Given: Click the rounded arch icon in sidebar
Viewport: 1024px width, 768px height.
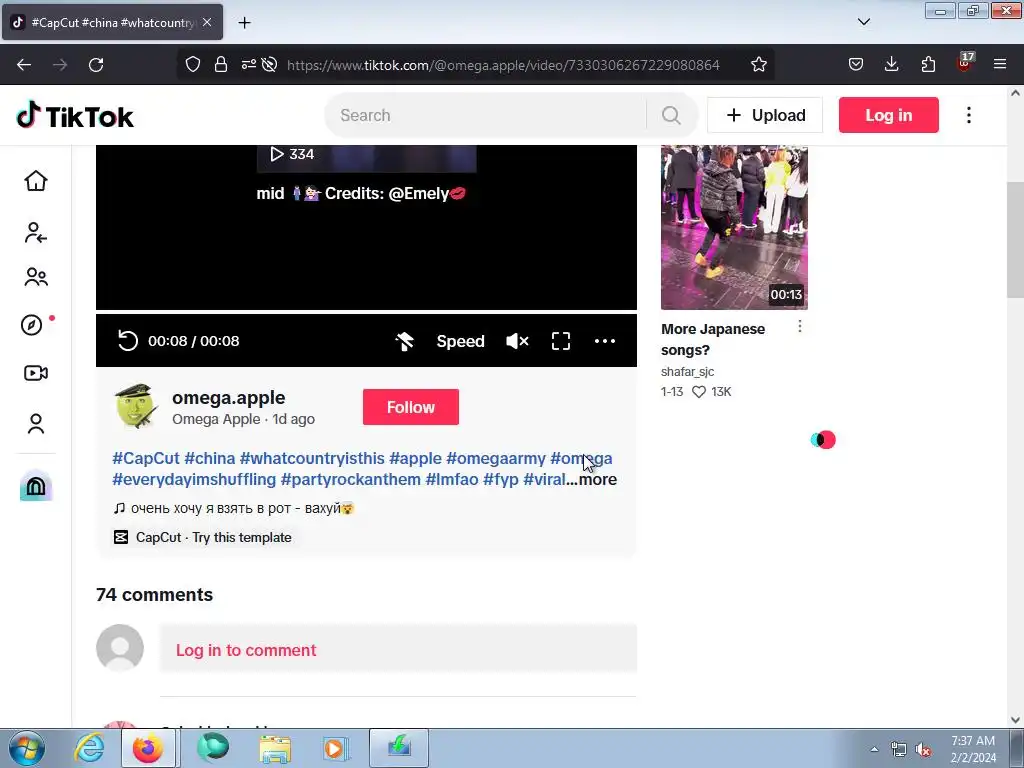Looking at the screenshot, I should [36, 486].
